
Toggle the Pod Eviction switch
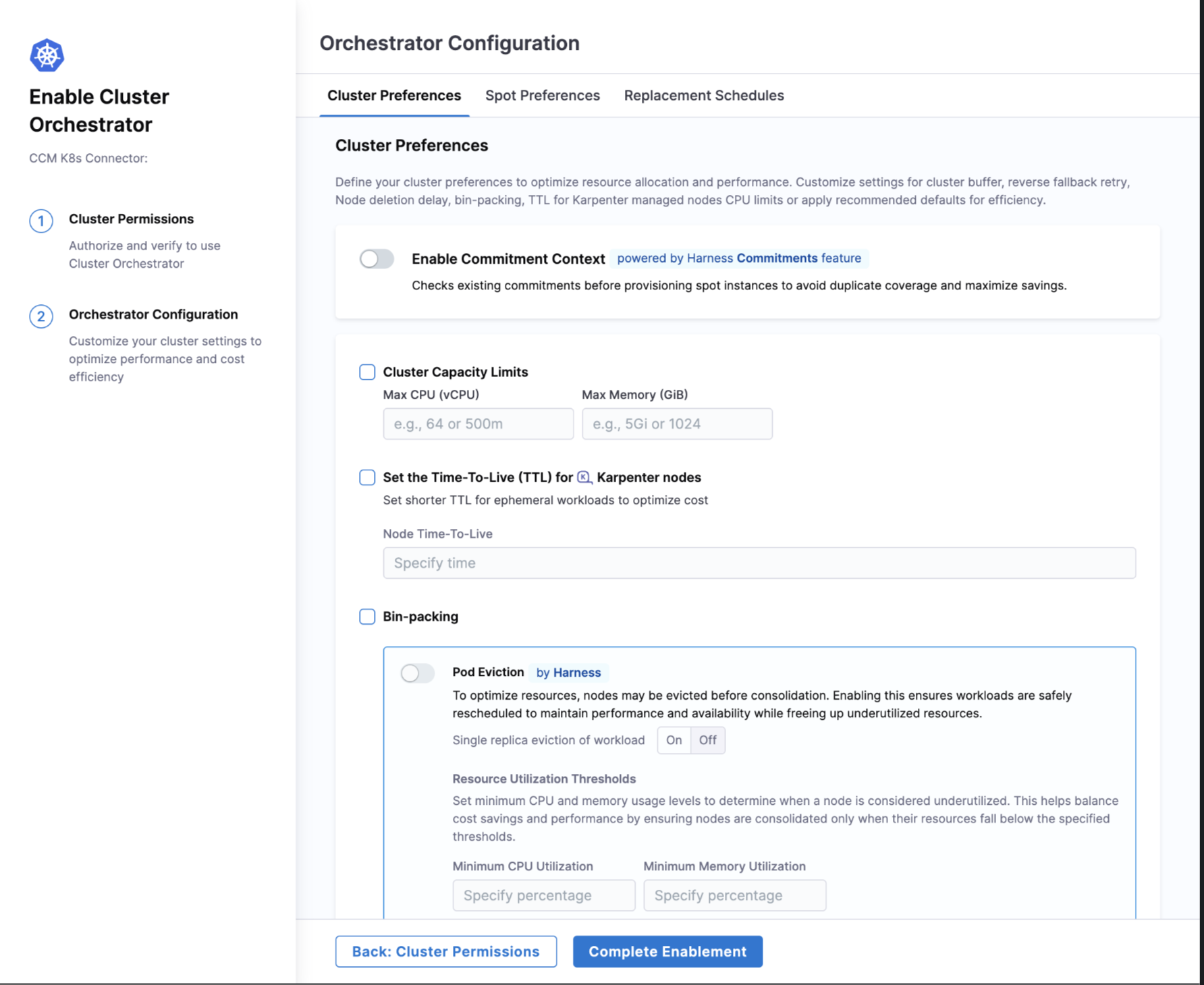point(417,673)
